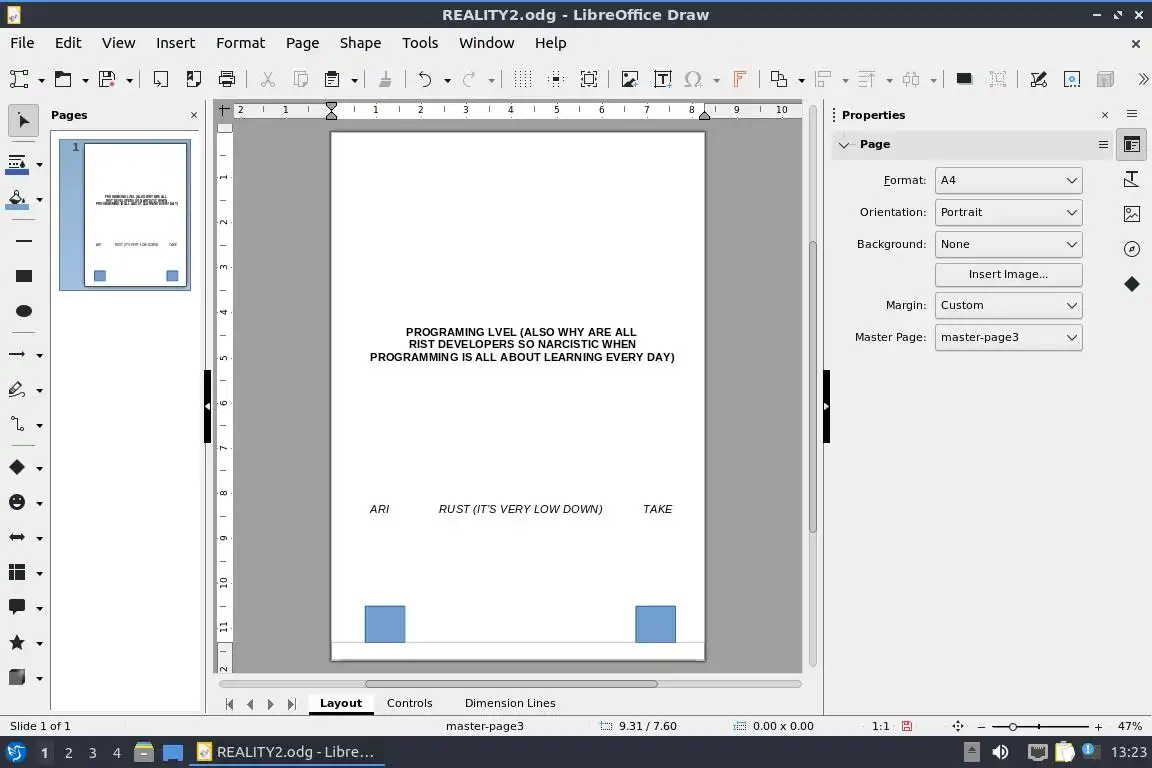The image size is (1152, 768).
Task: Select the arrow Select tool
Action: (24, 121)
